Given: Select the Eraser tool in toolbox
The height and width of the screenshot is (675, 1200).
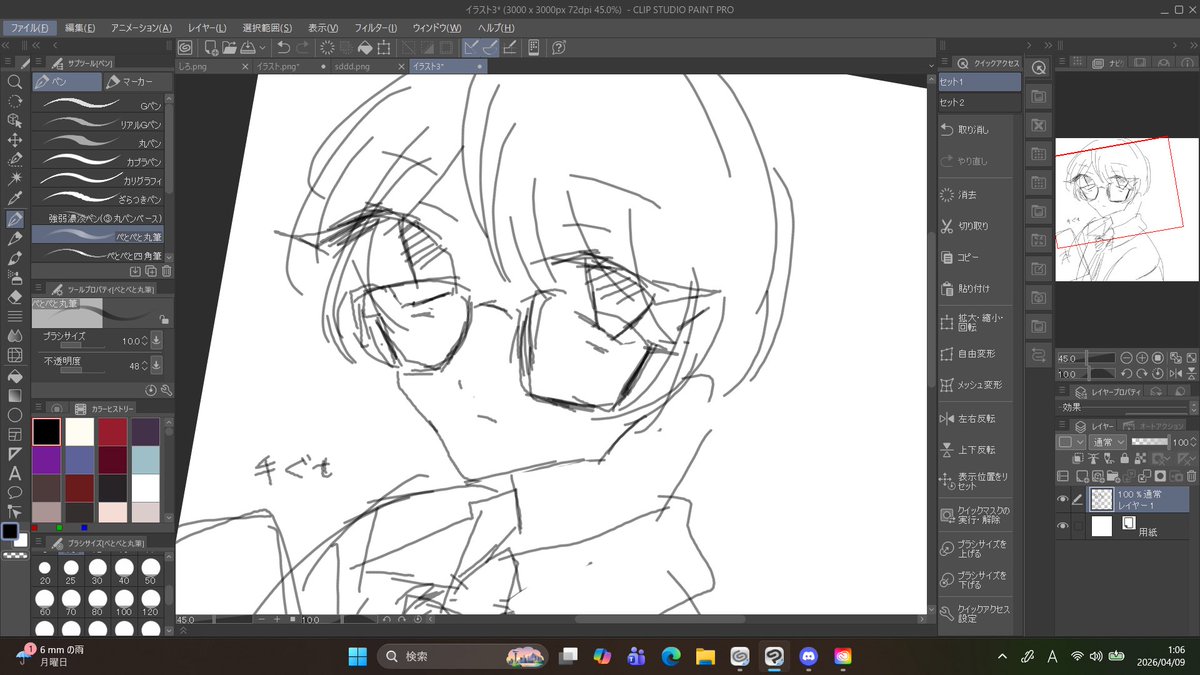Looking at the screenshot, I should pyautogui.click(x=14, y=296).
